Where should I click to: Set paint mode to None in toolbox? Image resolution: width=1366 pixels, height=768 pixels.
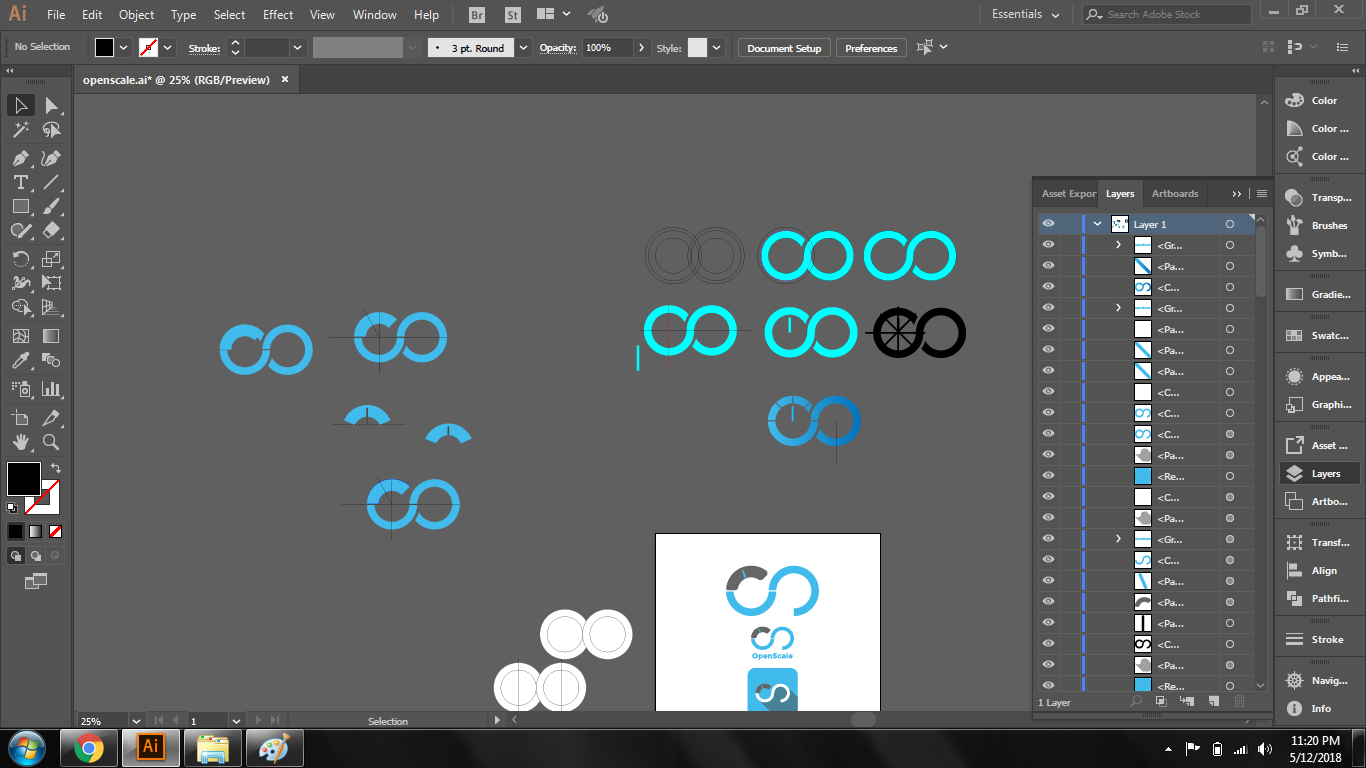(56, 531)
